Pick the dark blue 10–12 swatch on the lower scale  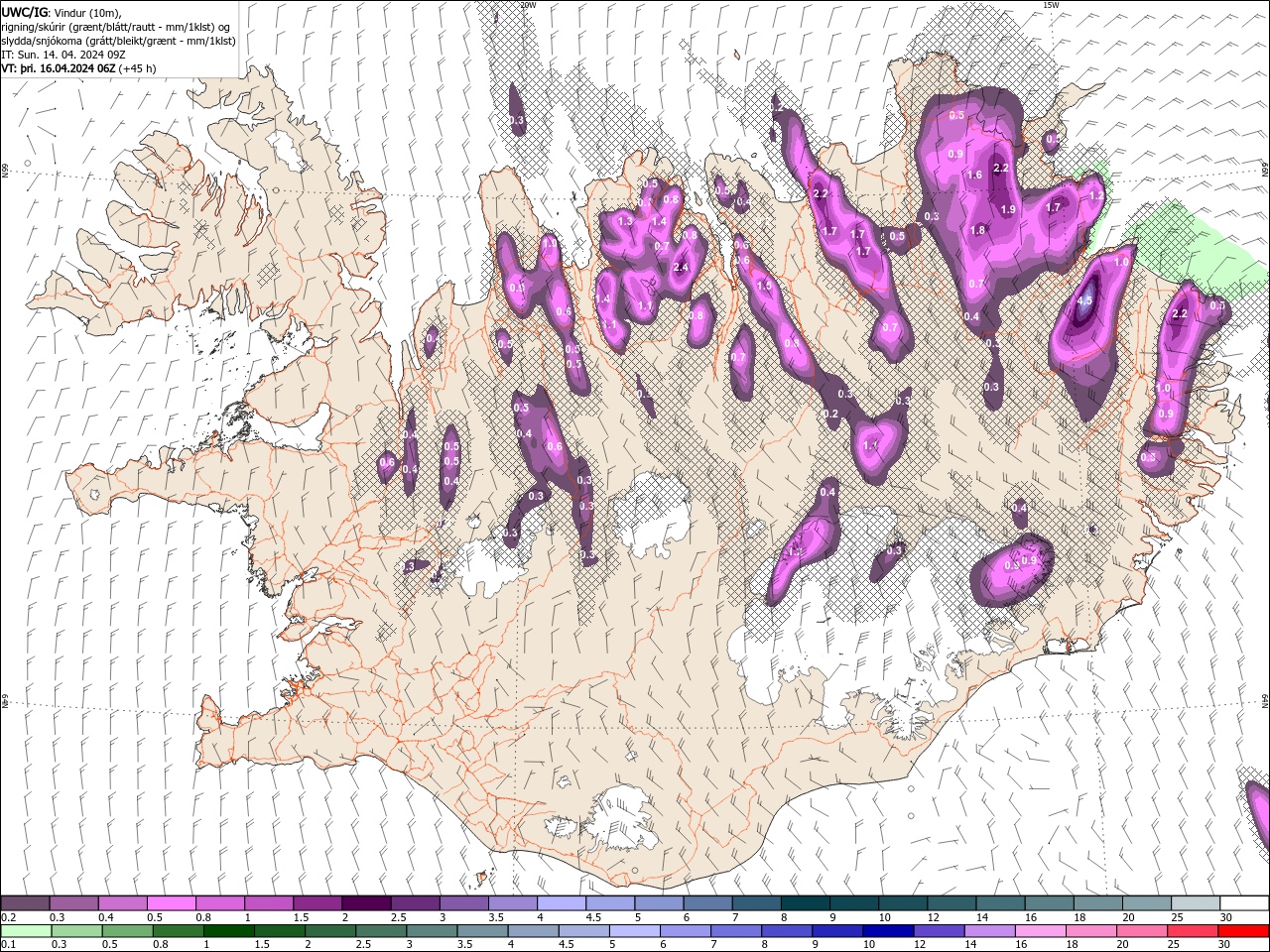point(886,931)
